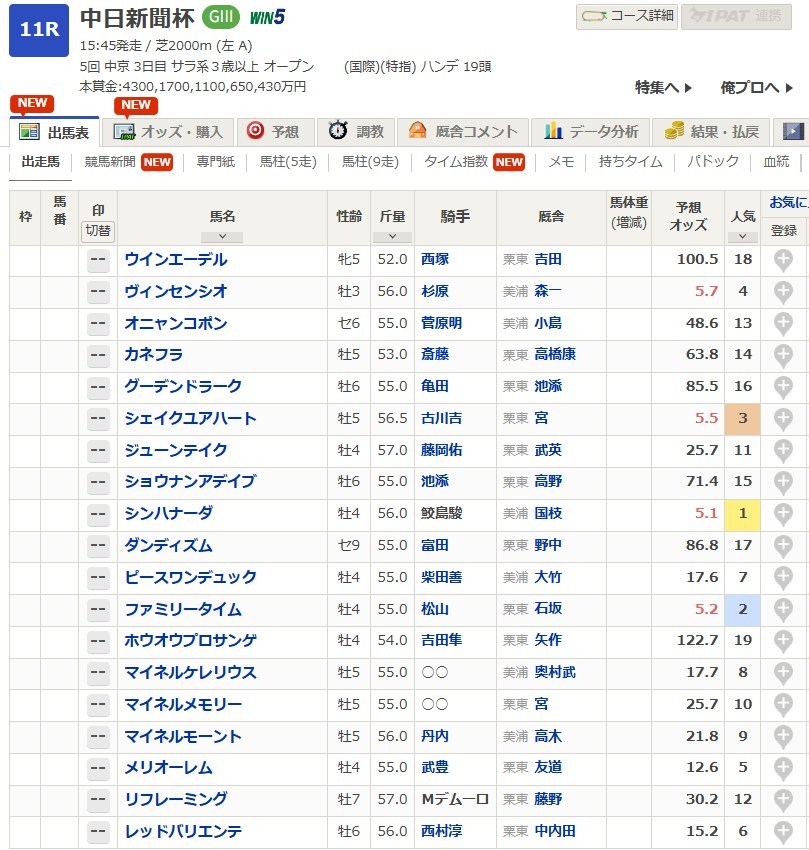Open the 調教 stopwatch tab

point(356,132)
